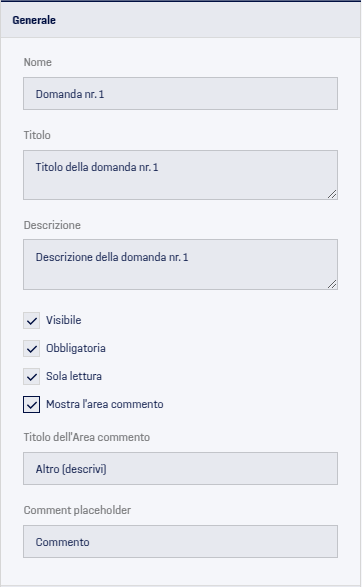Click the Obbligatoria text label

pos(76,348)
